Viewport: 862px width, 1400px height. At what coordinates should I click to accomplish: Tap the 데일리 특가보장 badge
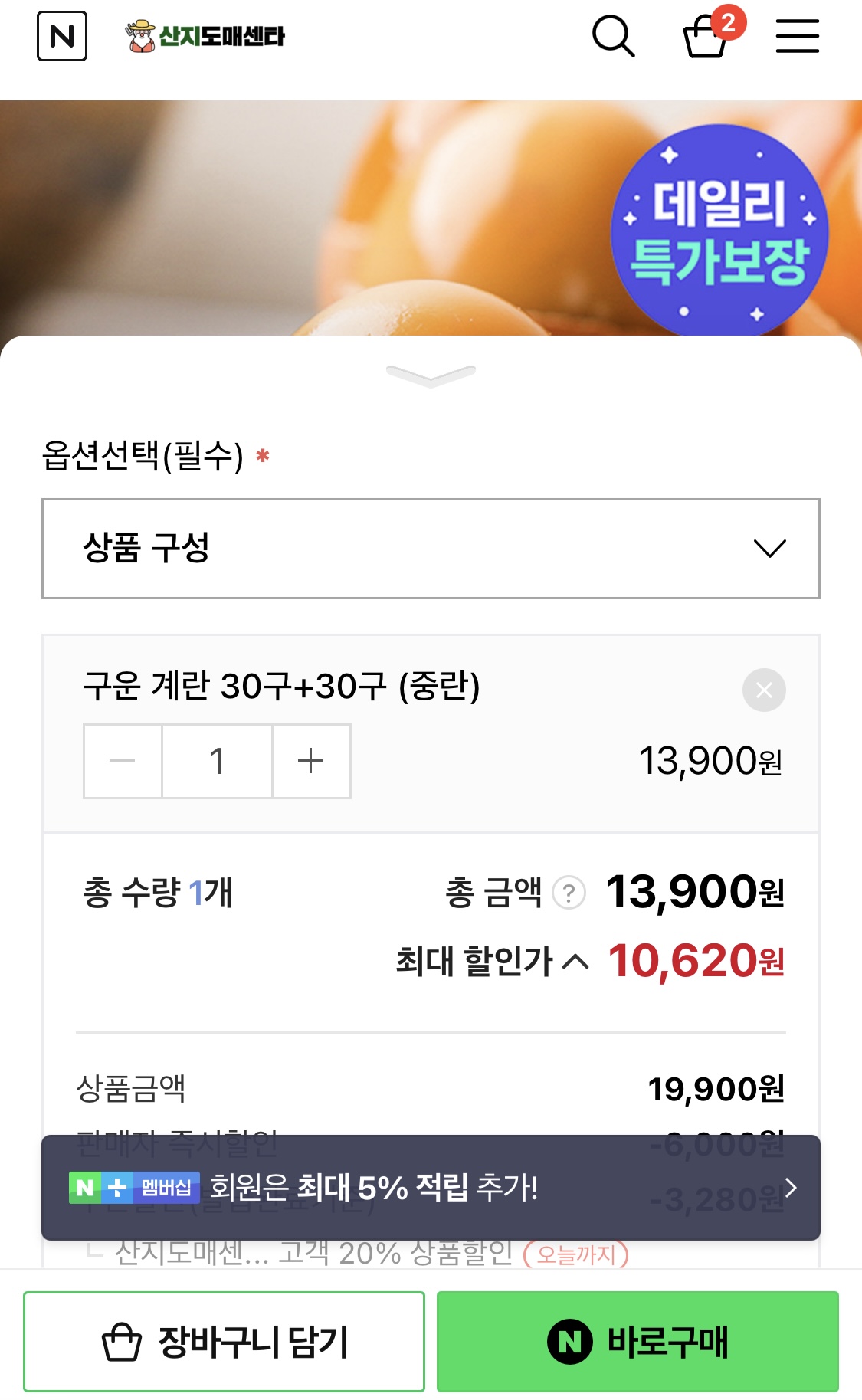coord(719,231)
